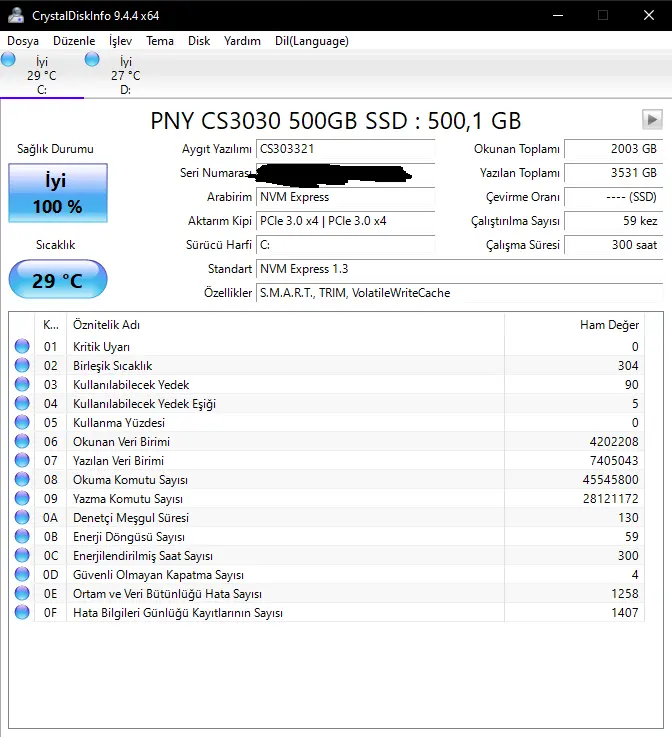The image size is (672, 737).
Task: Click the Özellikler field with S.M.A.R.T., TRIM
Action: [x=459, y=293]
